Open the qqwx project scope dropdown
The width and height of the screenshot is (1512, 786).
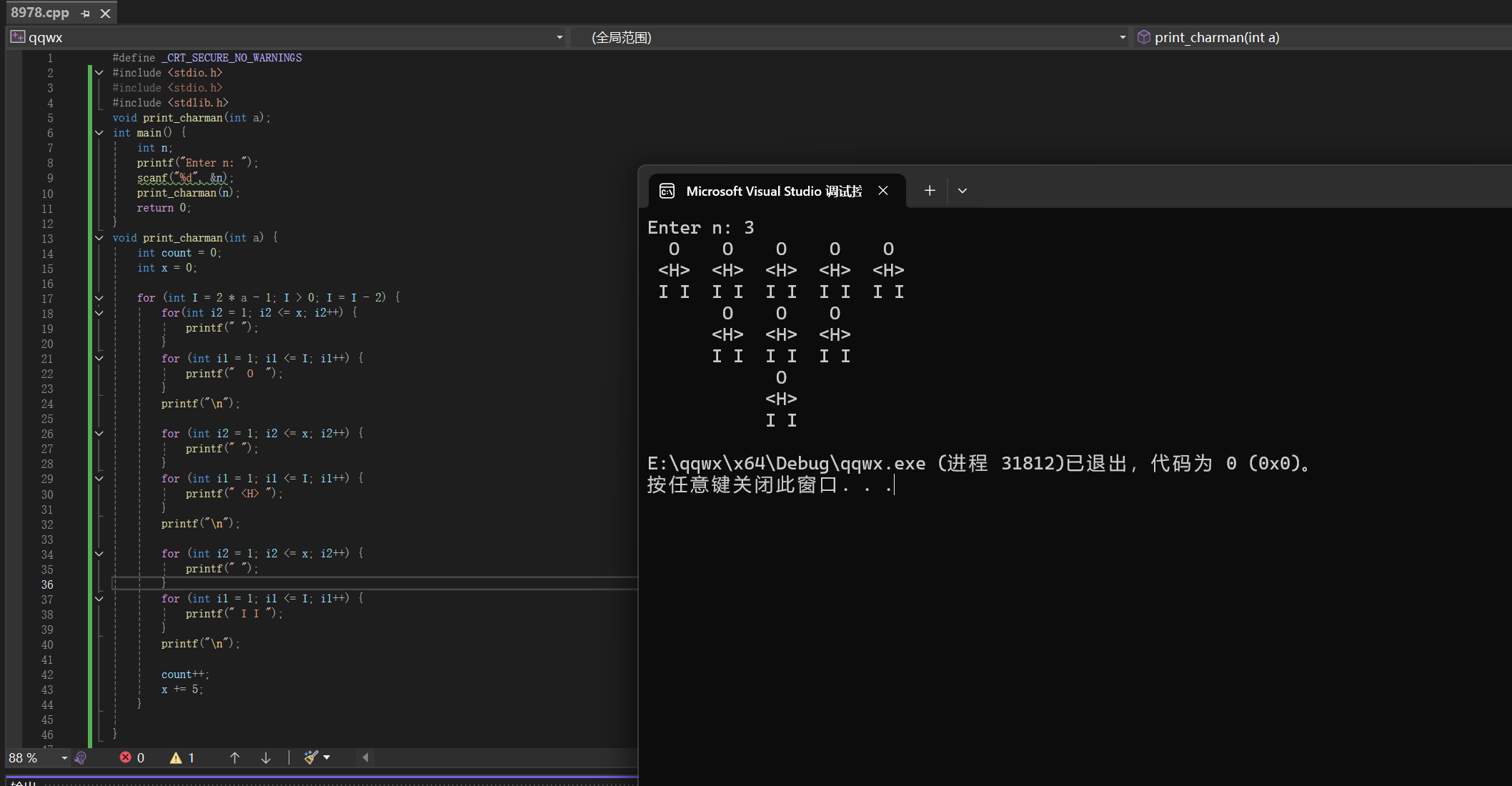(x=559, y=37)
